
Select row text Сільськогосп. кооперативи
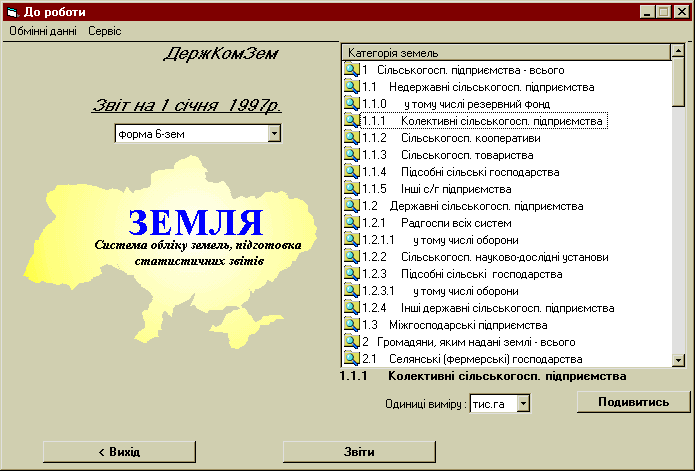[x=471, y=138]
